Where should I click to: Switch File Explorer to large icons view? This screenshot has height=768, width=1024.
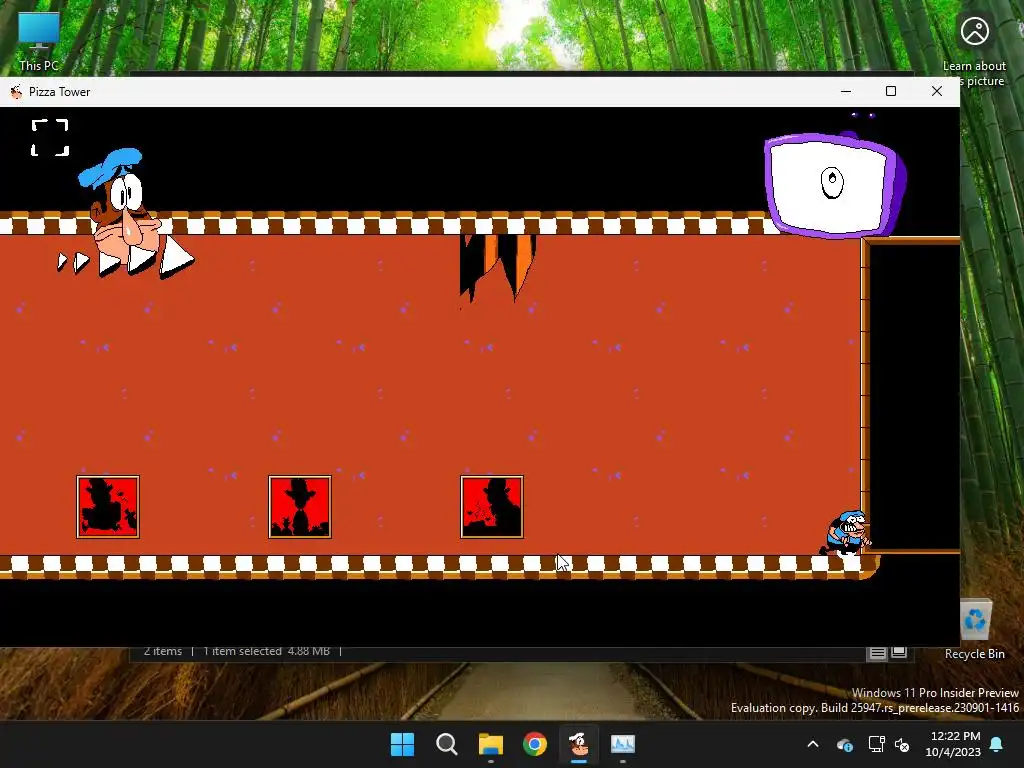pyautogui.click(x=899, y=652)
